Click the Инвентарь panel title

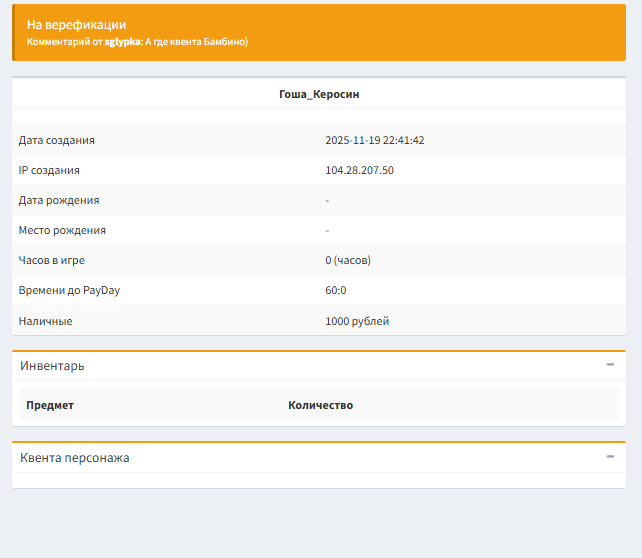point(52,366)
